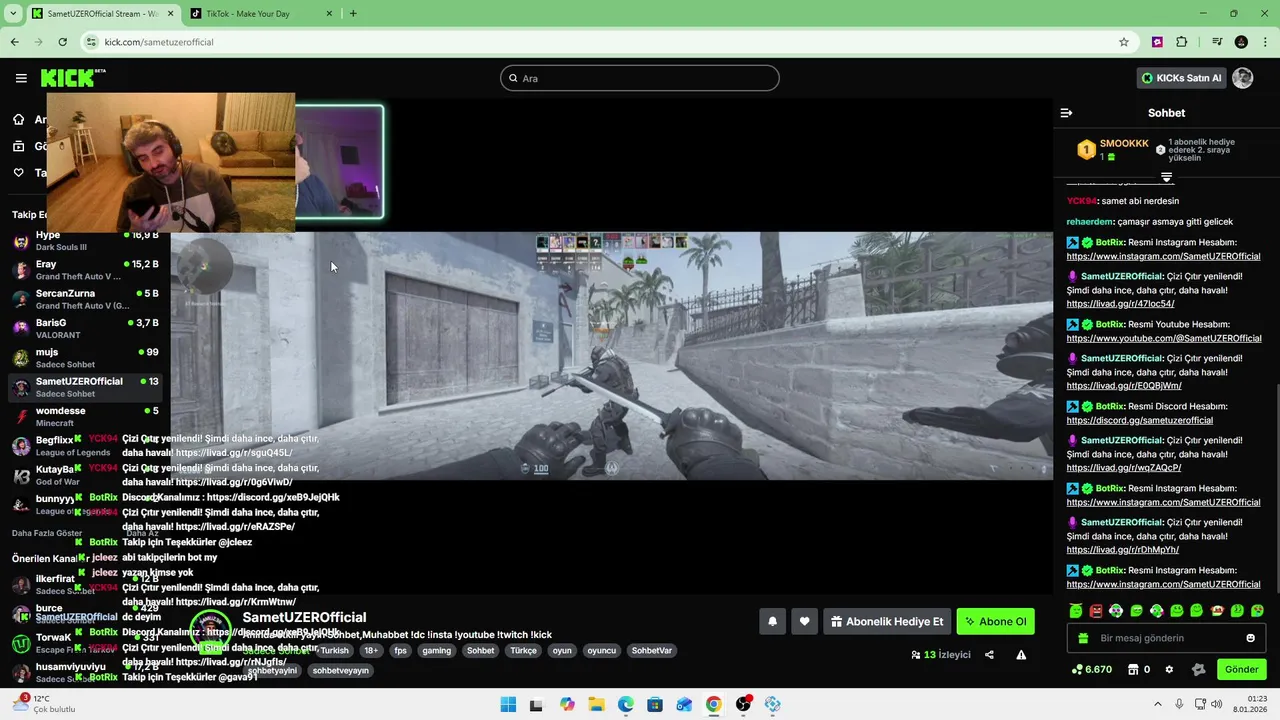Collapse the Sohbet chat panel
Image resolution: width=1280 pixels, height=720 pixels.
(x=1066, y=113)
